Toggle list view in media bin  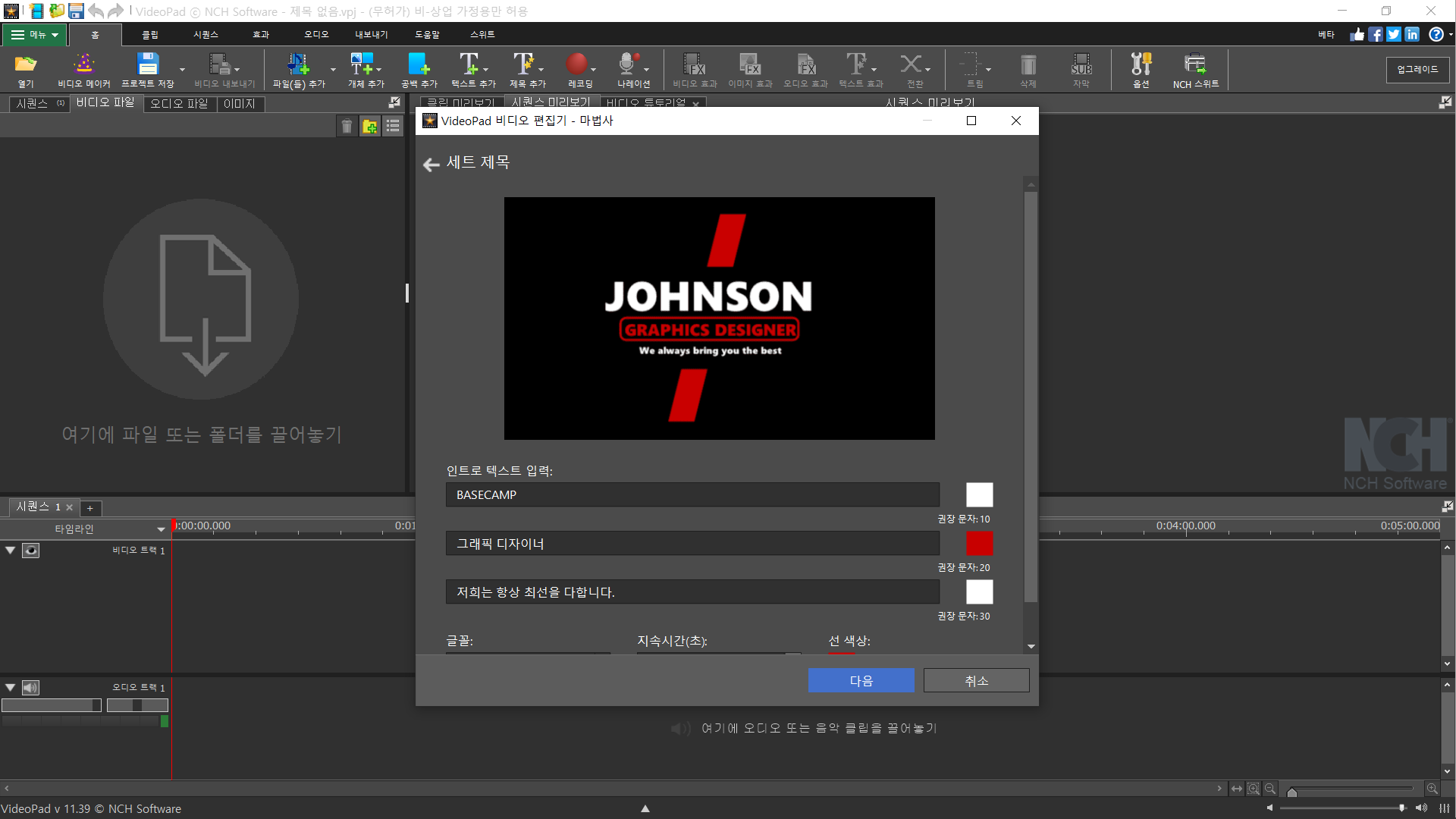pos(393,127)
